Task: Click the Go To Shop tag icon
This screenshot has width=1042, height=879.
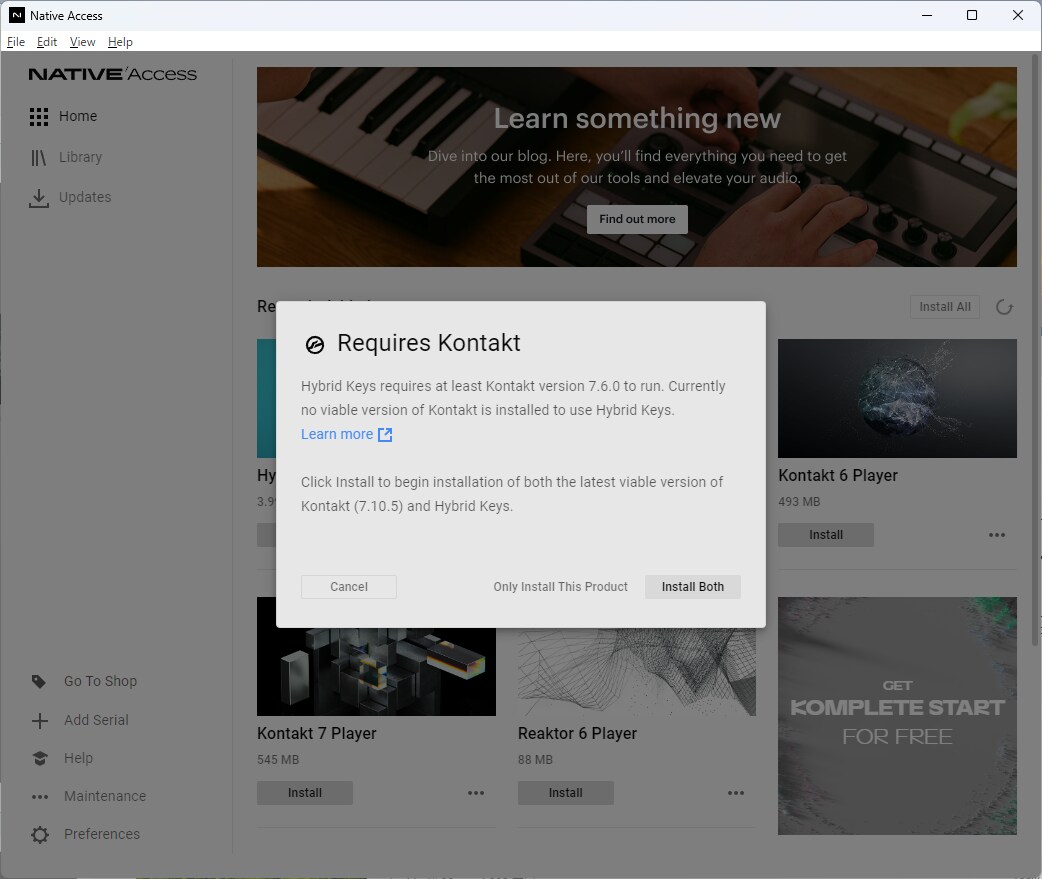Action: 39,682
